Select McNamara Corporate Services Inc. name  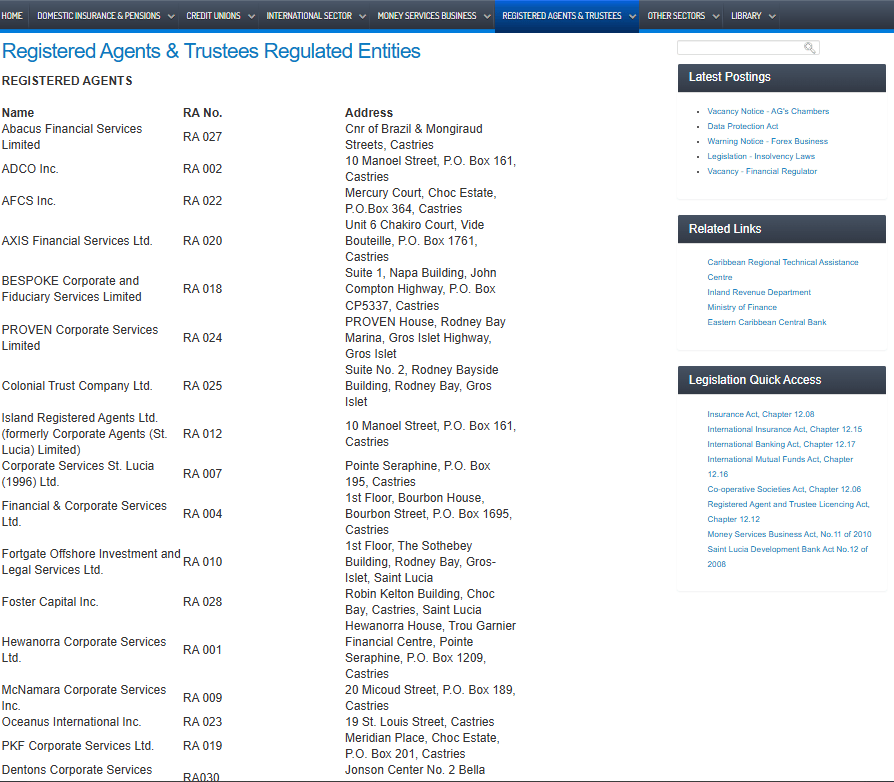point(84,698)
